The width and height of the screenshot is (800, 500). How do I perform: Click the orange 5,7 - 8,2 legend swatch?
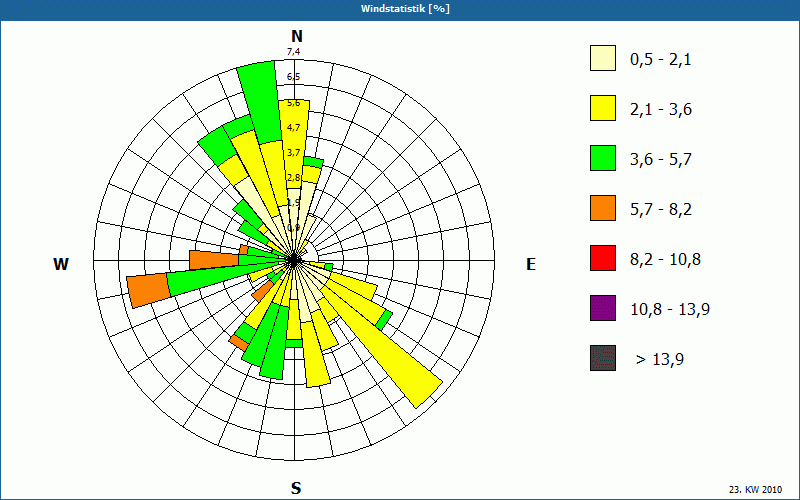(603, 208)
